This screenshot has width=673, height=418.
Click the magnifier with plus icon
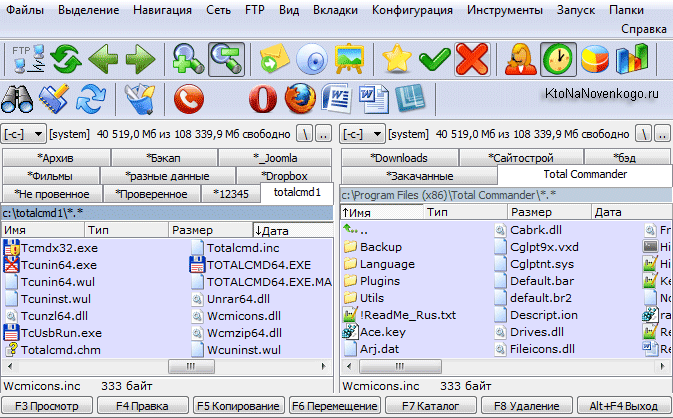[x=188, y=59]
